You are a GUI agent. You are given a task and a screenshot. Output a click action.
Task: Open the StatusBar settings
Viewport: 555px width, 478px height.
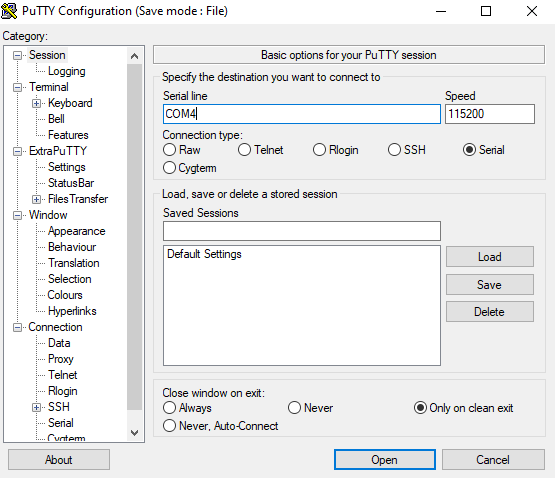click(x=71, y=183)
